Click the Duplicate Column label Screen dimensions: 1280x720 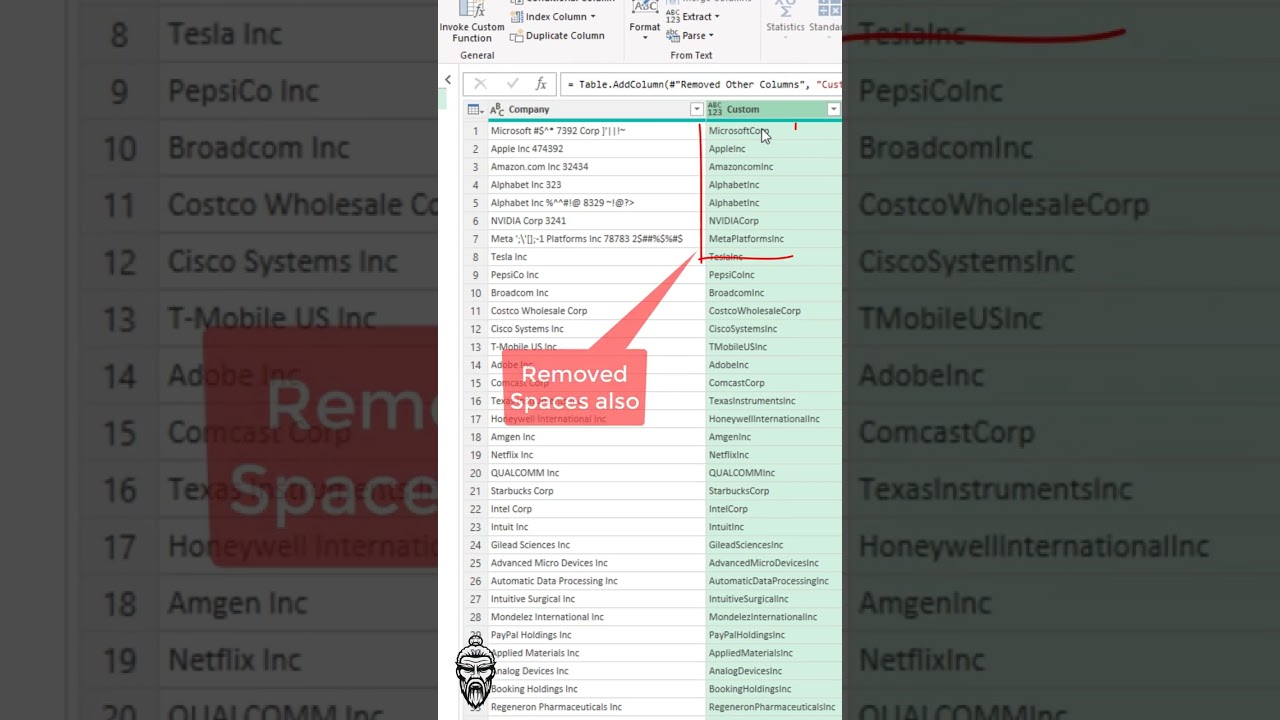pos(565,36)
